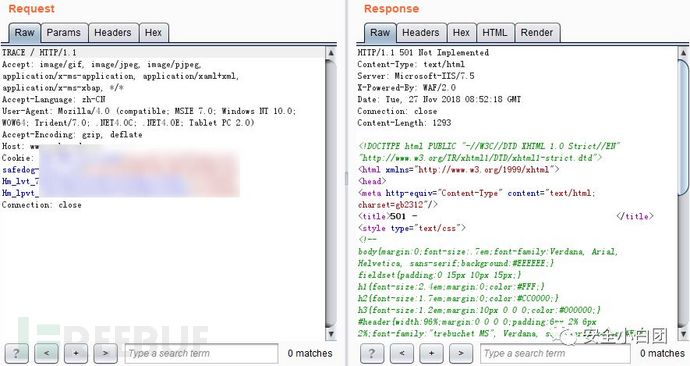Open the Hex tab in Response panel
This screenshot has height=366, width=690.
461,33
